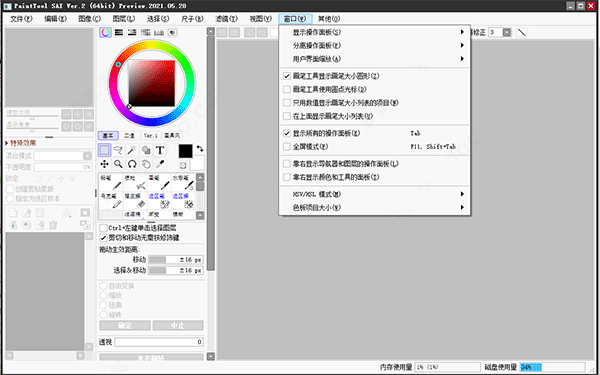
Task: Show the swatches panel icon
Action: tap(159, 33)
